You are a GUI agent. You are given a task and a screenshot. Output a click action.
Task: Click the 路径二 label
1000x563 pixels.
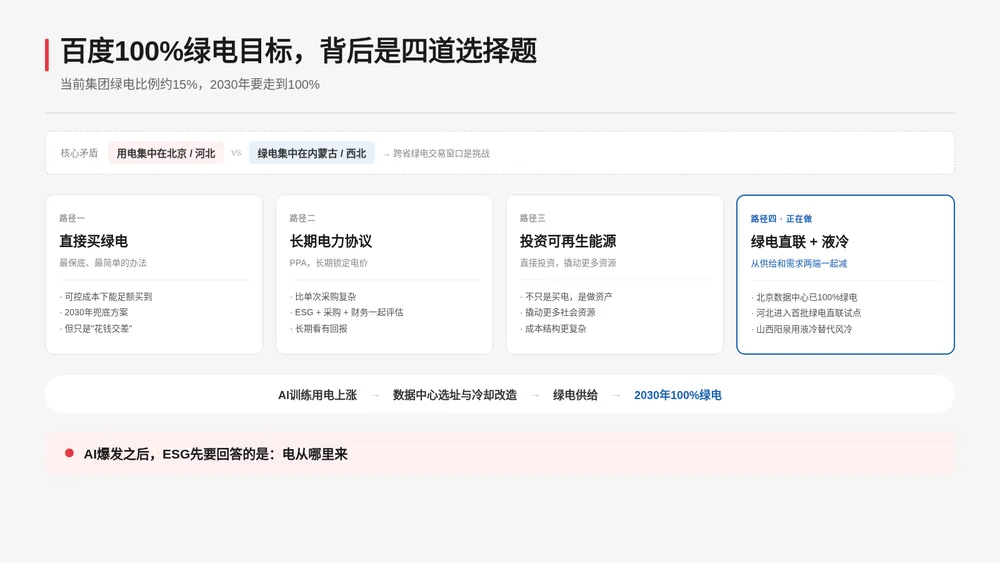coord(302,218)
